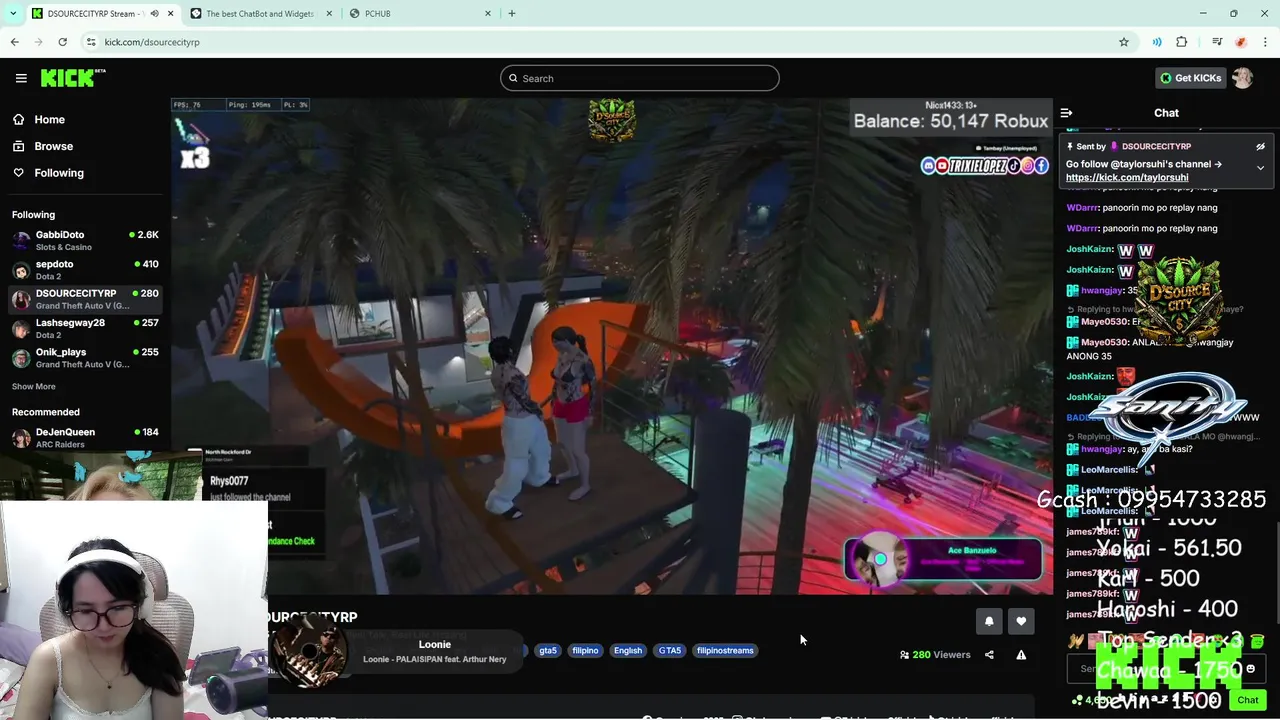Viewport: 1280px width, 720px height.
Task: Open Browse in sidebar
Action: (x=53, y=146)
